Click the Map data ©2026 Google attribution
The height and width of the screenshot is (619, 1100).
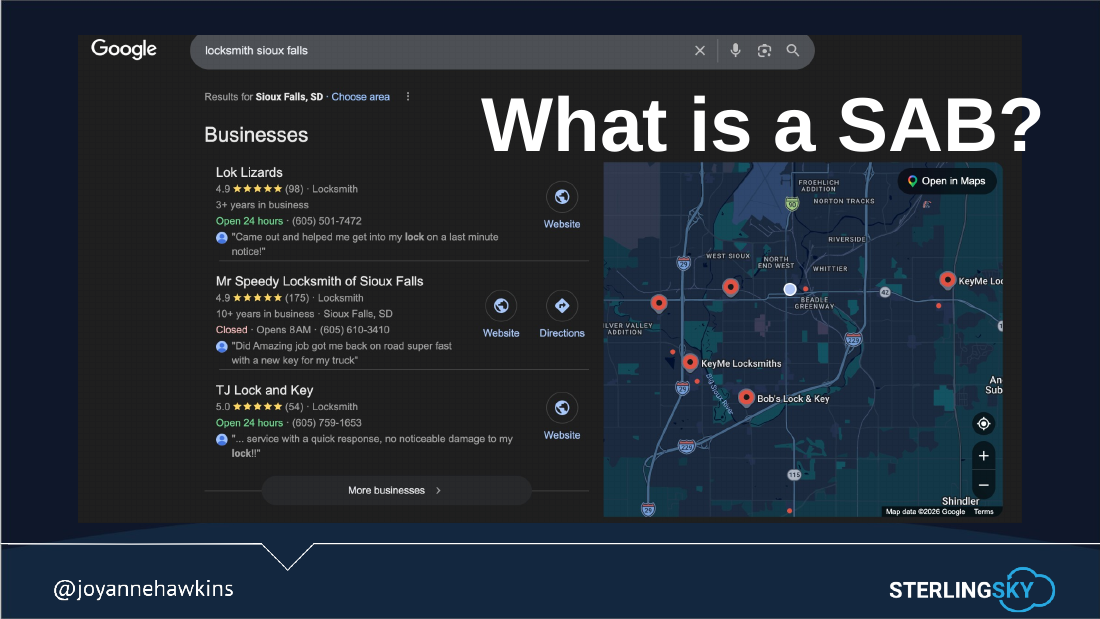pos(925,512)
